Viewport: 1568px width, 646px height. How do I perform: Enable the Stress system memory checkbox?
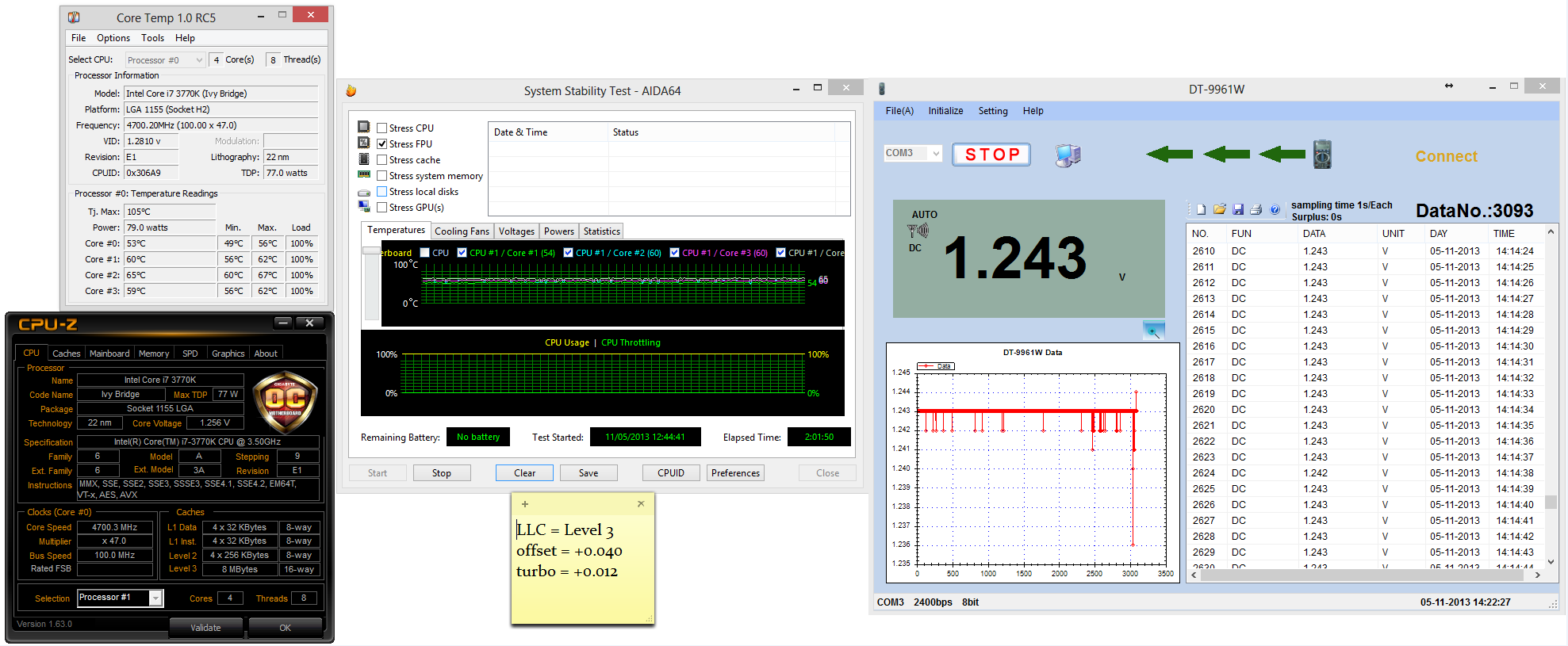point(382,176)
